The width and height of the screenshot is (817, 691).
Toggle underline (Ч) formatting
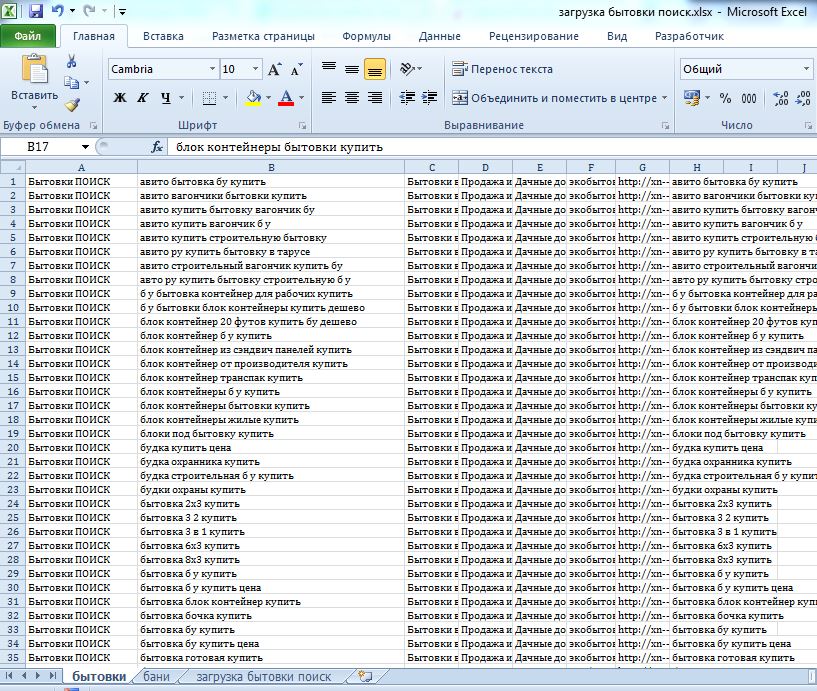(166, 97)
